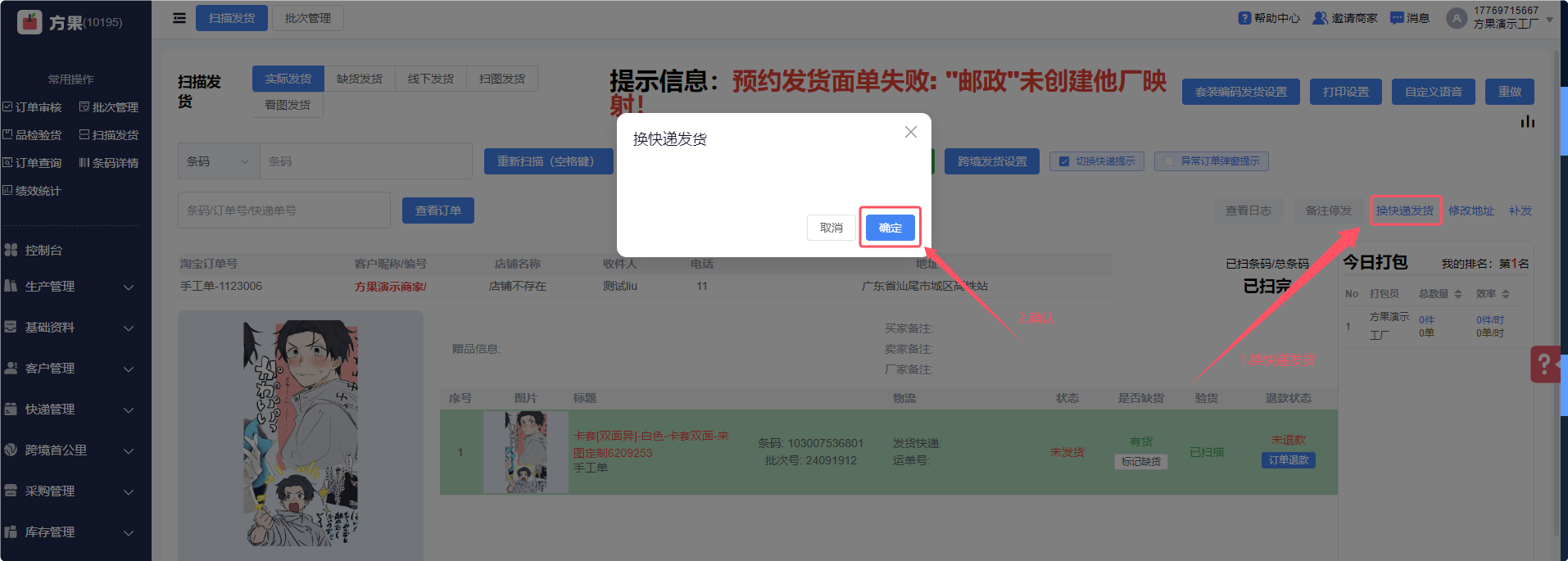Image resolution: width=1568 pixels, height=561 pixels.
Task: Focus the 条码/订单号/快递单号 search field
Action: pos(284,210)
